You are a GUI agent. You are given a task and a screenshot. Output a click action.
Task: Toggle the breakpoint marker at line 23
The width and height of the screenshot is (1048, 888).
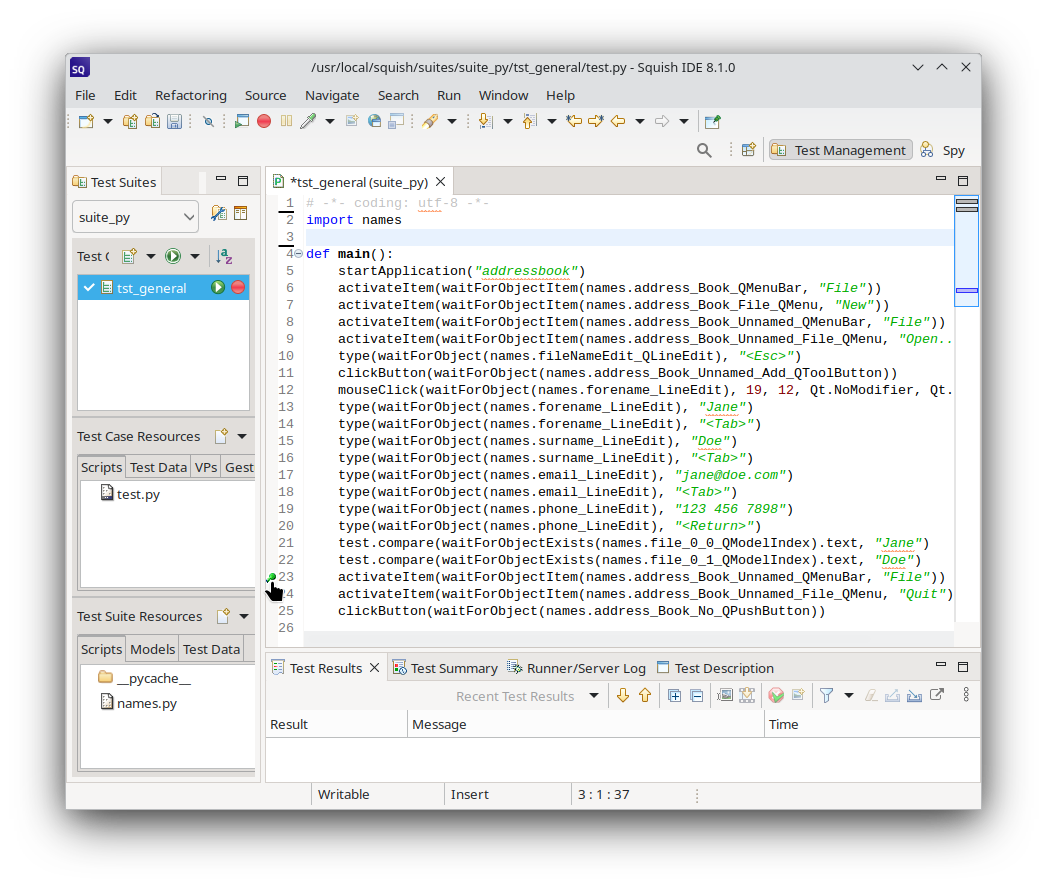pyautogui.click(x=270, y=577)
